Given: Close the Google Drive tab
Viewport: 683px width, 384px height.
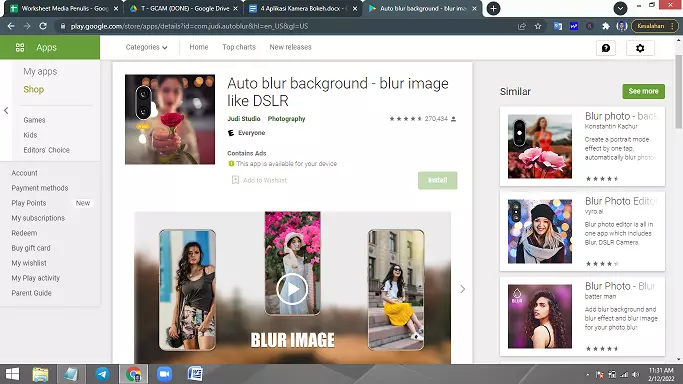Looking at the screenshot, I should click(x=235, y=8).
